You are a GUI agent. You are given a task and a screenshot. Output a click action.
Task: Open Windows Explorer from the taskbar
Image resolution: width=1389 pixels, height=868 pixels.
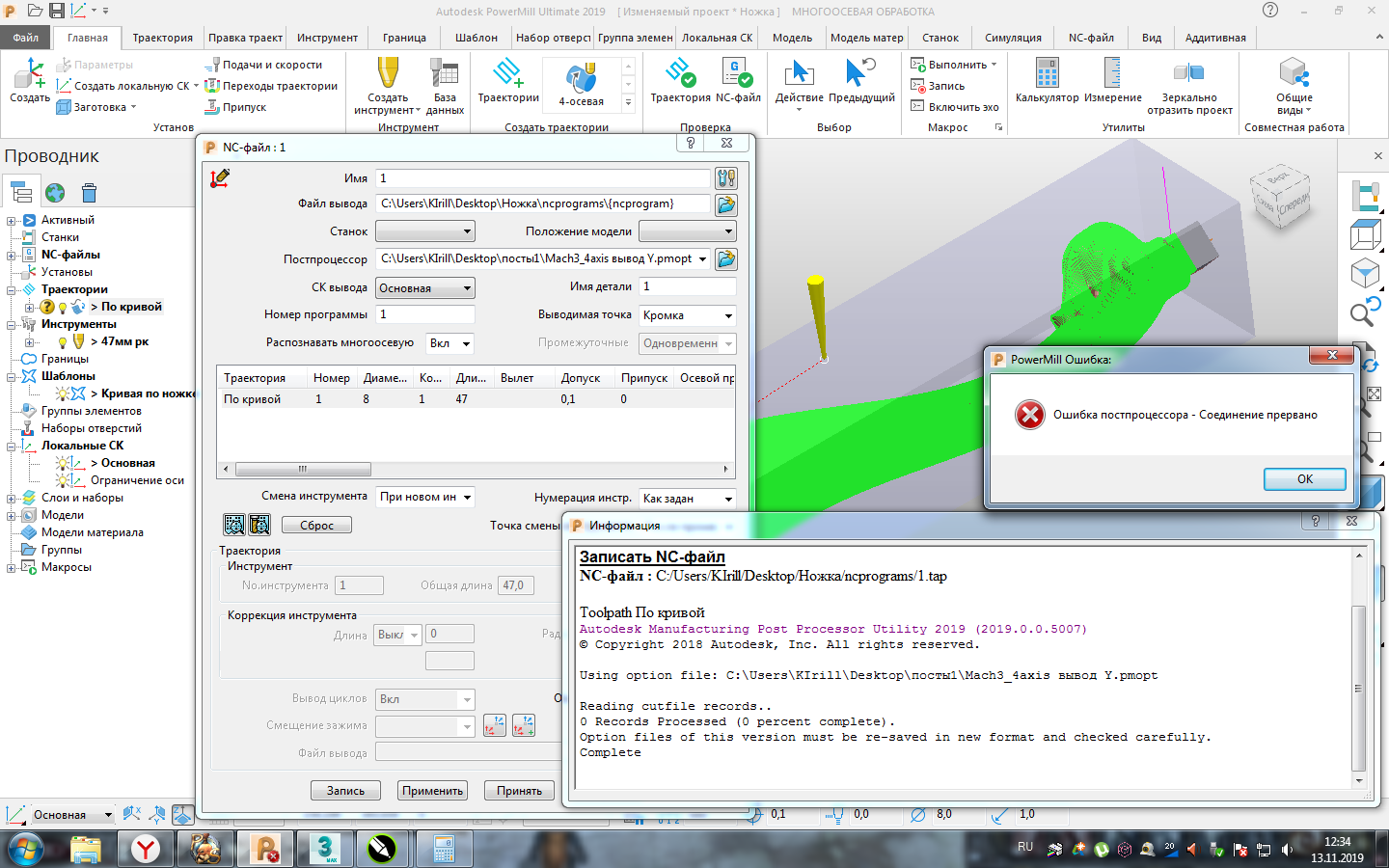point(86,849)
